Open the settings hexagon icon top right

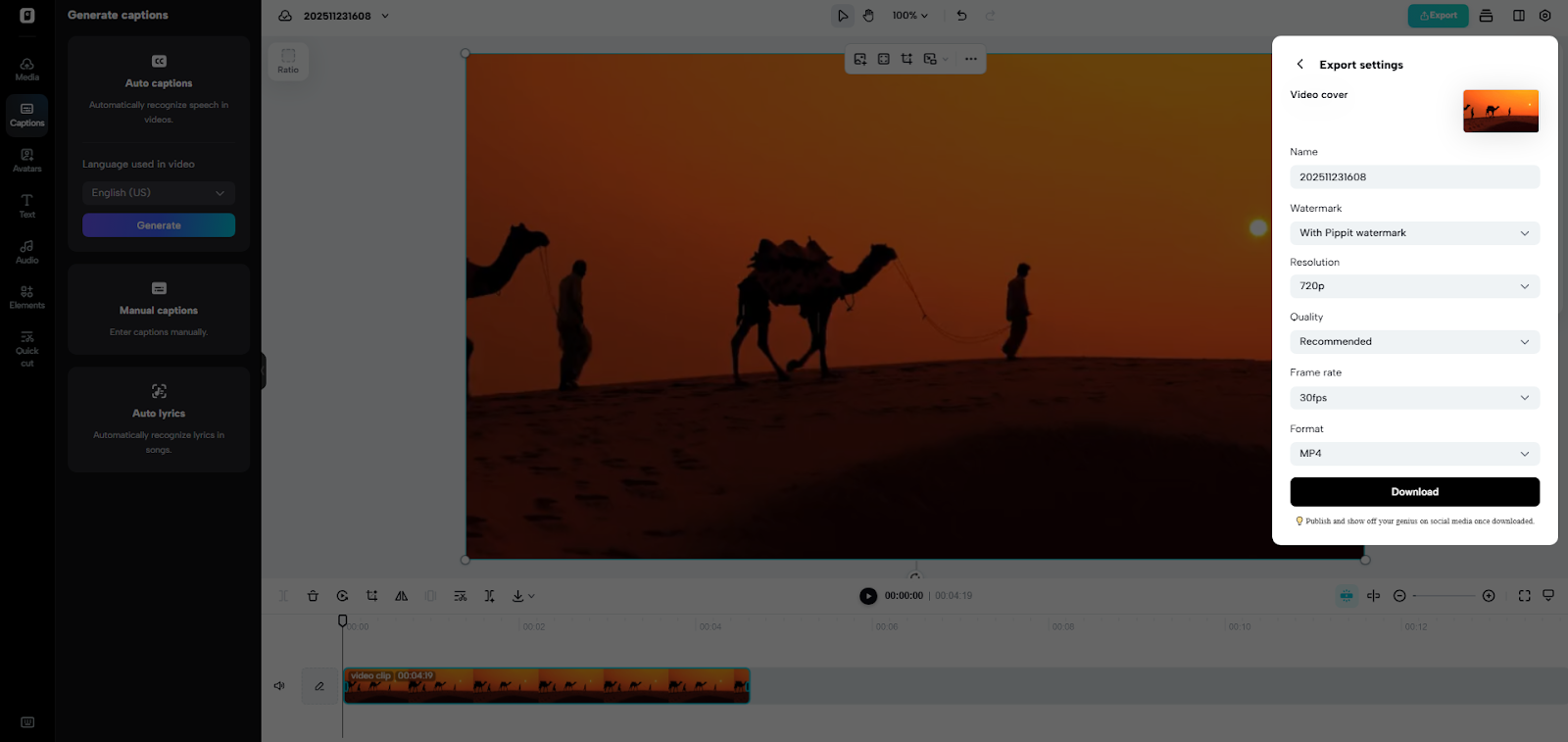(x=1545, y=16)
